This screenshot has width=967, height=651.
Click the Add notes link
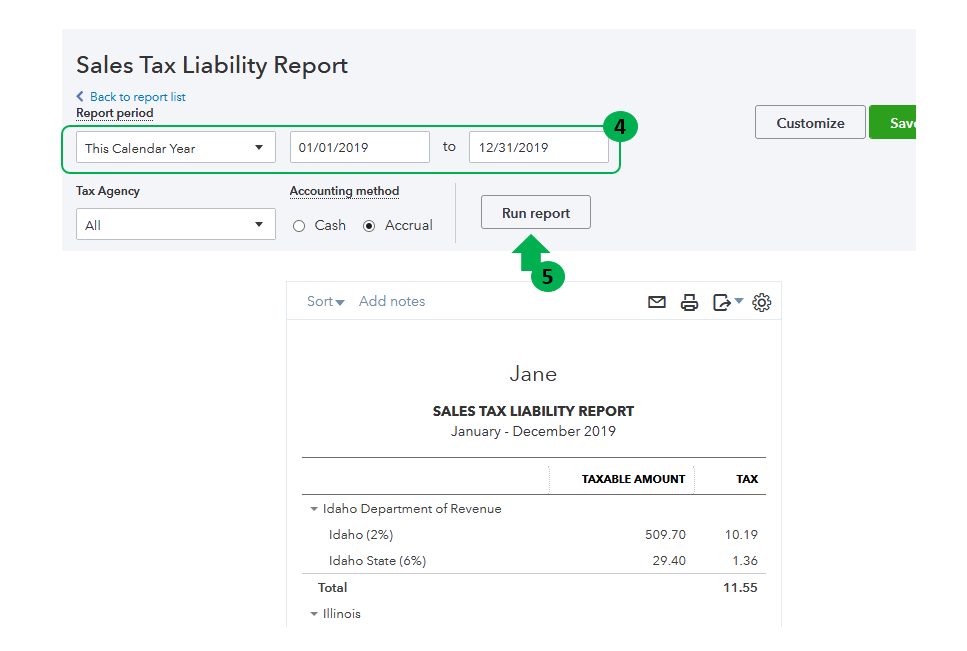tap(392, 302)
